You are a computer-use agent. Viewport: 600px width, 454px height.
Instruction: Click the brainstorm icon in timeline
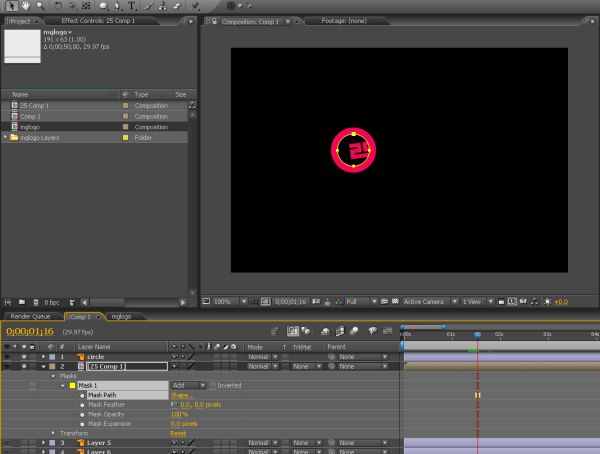click(x=372, y=331)
